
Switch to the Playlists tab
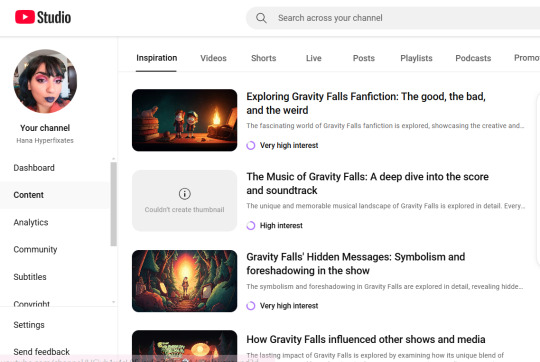[x=416, y=58]
